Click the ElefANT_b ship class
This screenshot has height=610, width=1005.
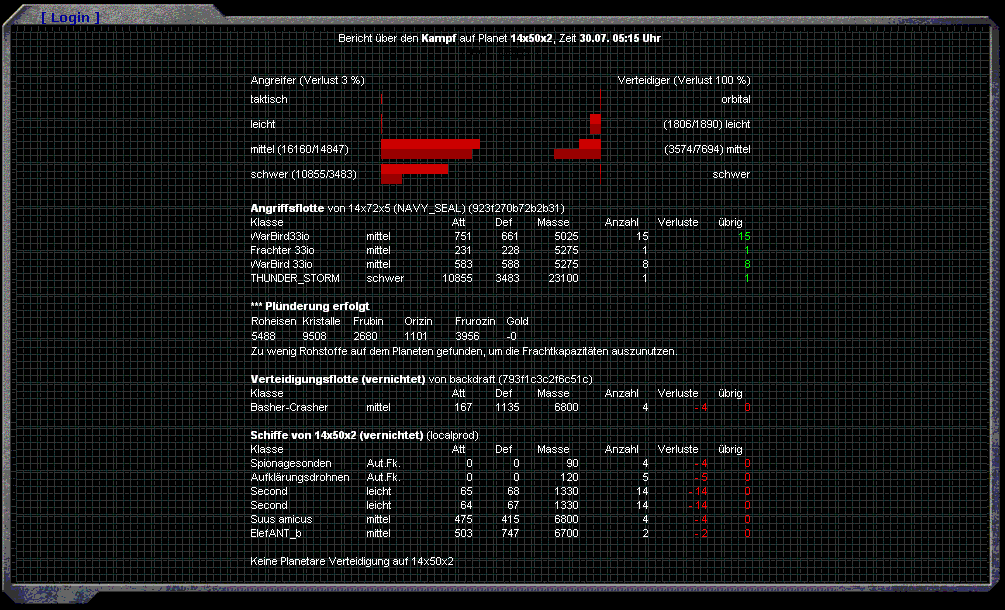tap(276, 533)
